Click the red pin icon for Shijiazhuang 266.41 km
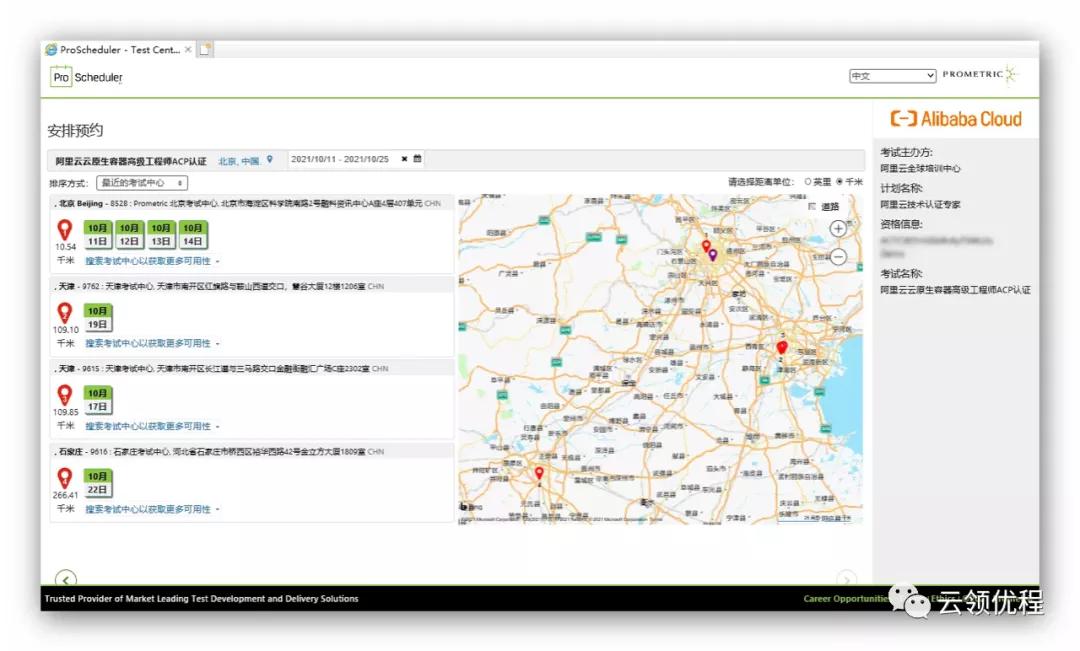This screenshot has width=1080, height=651. [x=65, y=478]
